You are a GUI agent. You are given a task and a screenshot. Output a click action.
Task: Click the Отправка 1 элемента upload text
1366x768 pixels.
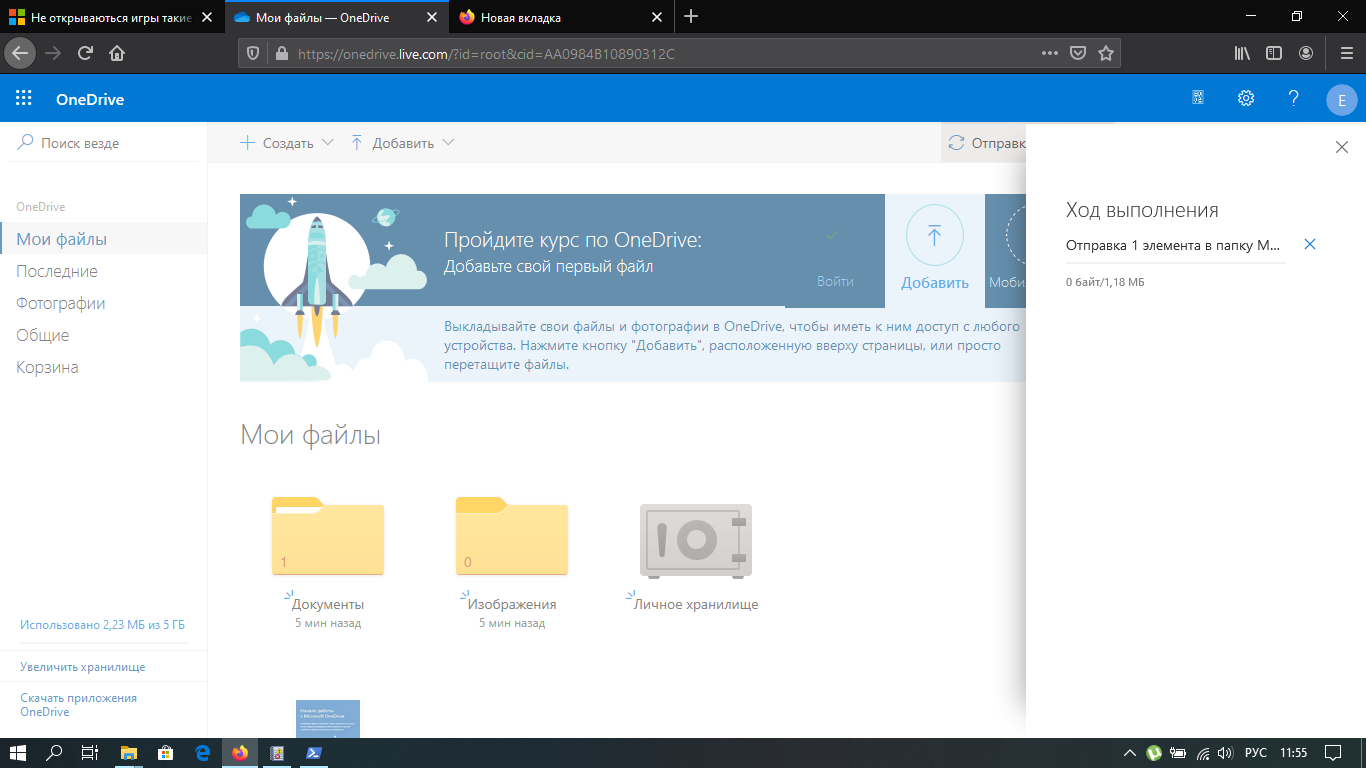click(x=1173, y=245)
